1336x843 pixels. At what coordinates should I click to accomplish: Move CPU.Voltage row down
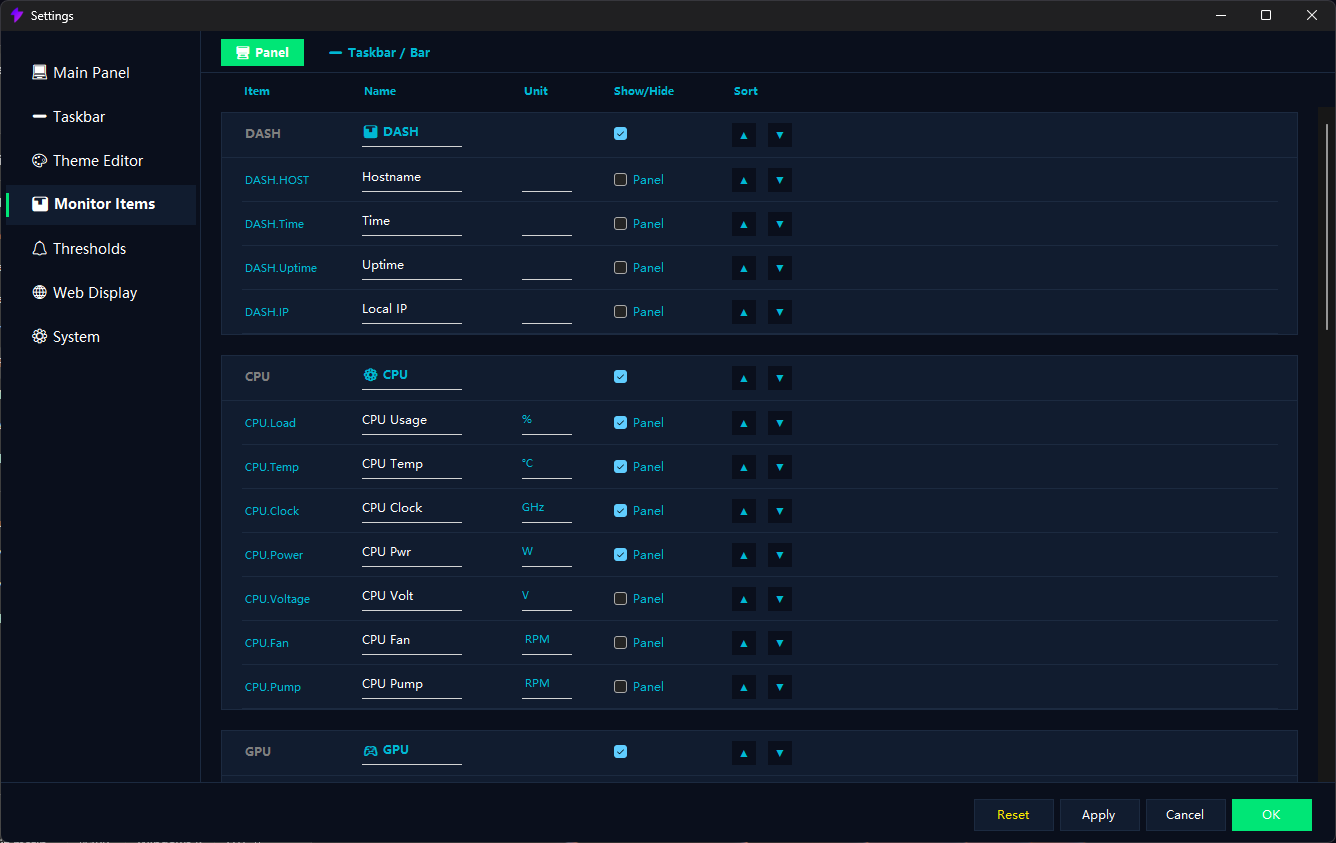coord(780,599)
